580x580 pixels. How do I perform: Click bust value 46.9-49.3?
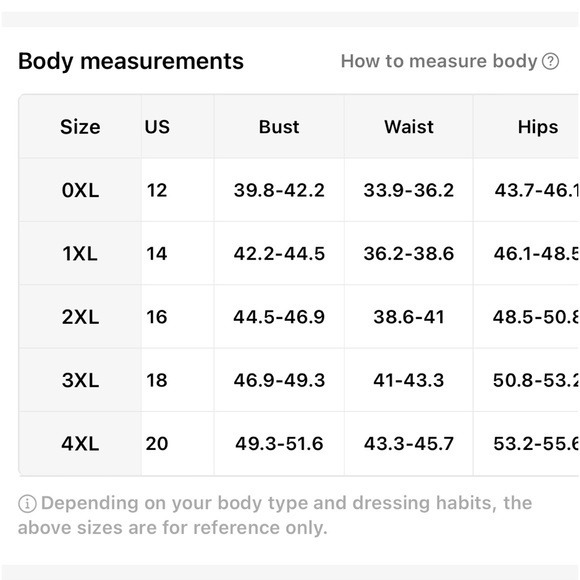pos(279,380)
